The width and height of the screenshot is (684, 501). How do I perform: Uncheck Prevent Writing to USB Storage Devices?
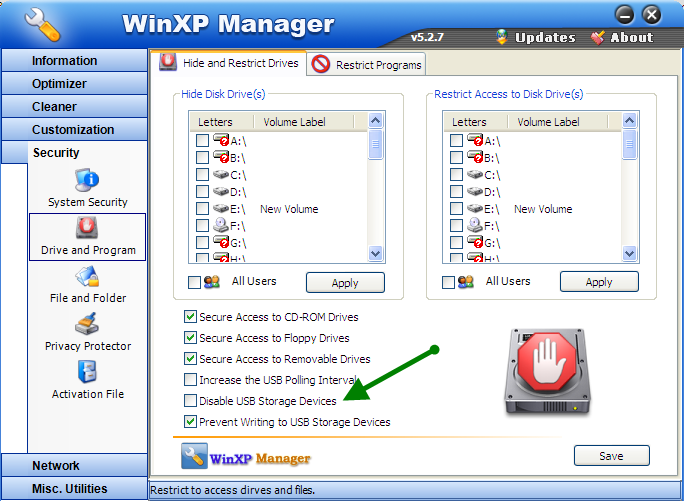pos(190,422)
